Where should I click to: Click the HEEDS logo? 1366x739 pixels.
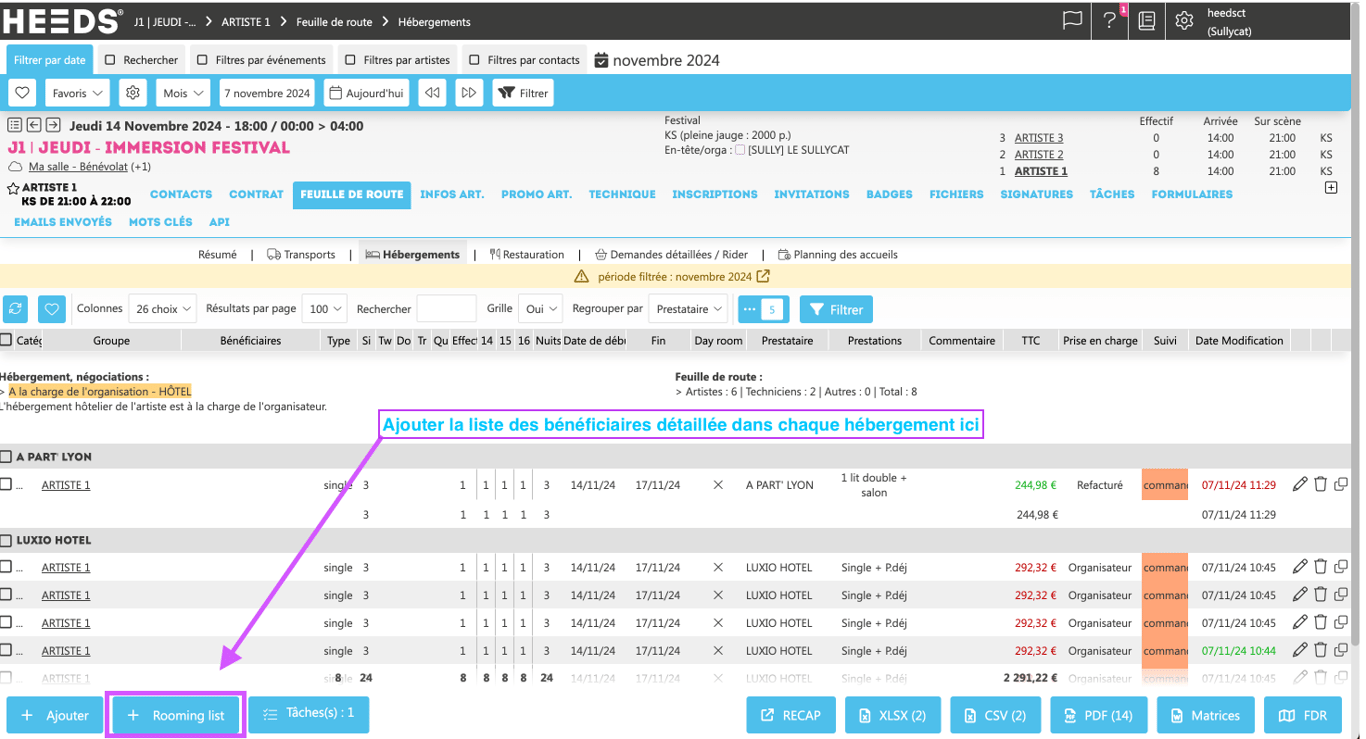tap(62, 20)
